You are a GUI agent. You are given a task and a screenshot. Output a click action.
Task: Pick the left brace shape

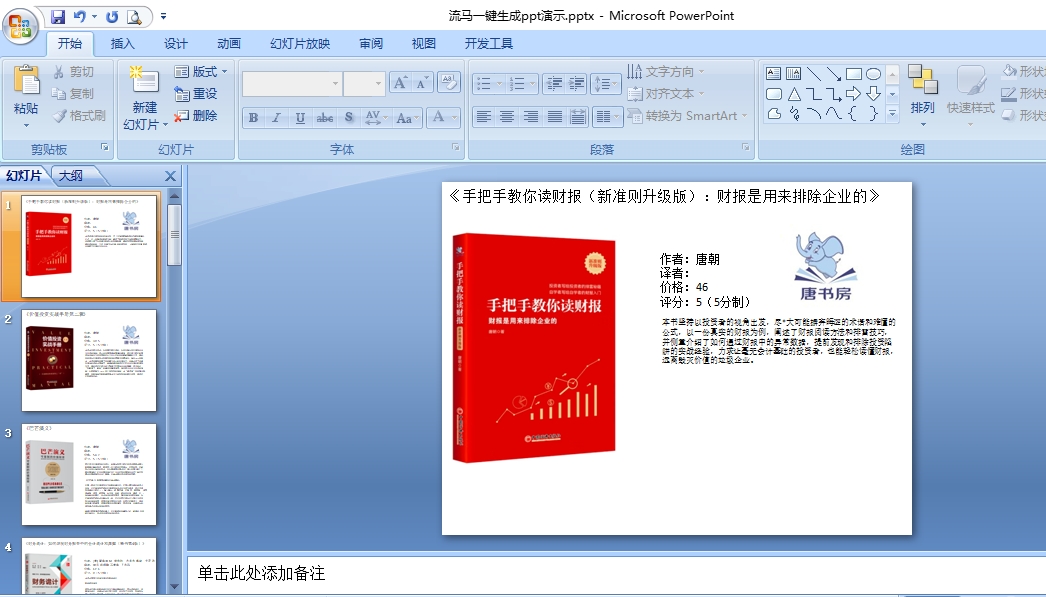[x=853, y=113]
